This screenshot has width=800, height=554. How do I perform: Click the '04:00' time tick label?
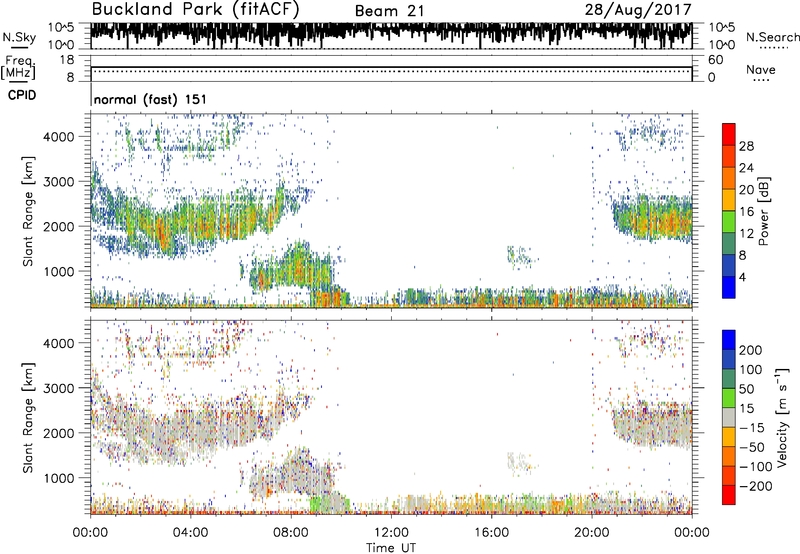[191, 533]
